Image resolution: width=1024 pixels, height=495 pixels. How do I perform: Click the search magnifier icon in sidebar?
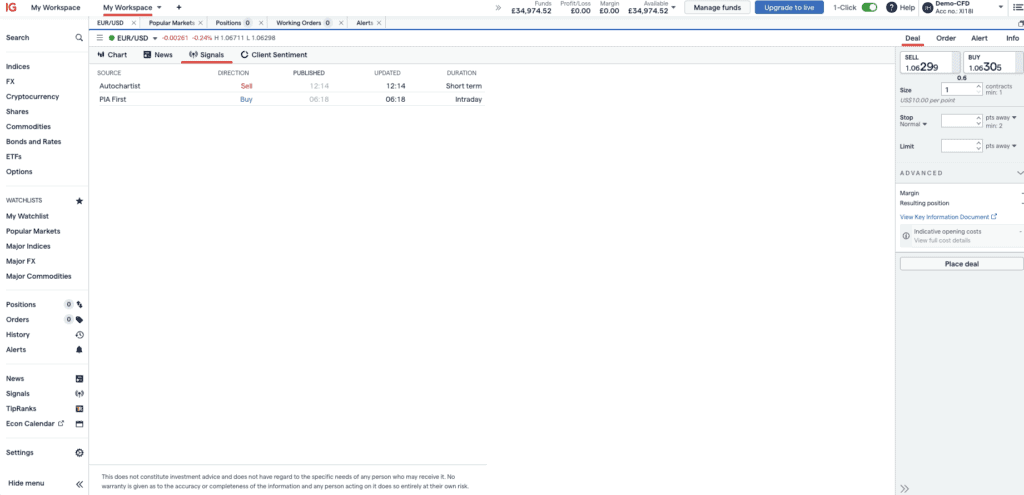(x=80, y=38)
